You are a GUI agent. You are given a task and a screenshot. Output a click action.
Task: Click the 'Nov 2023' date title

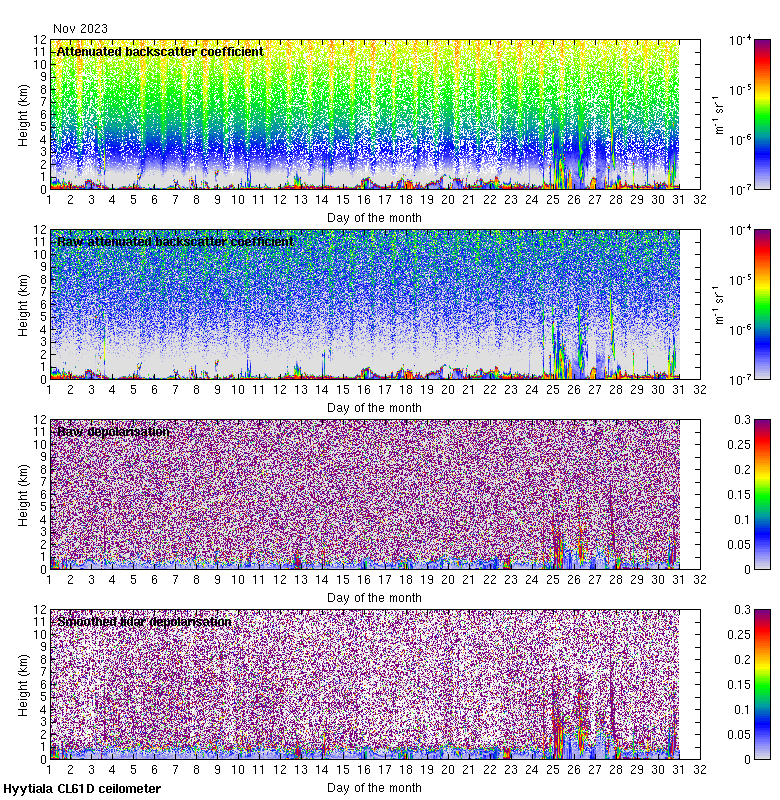[x=80, y=29]
